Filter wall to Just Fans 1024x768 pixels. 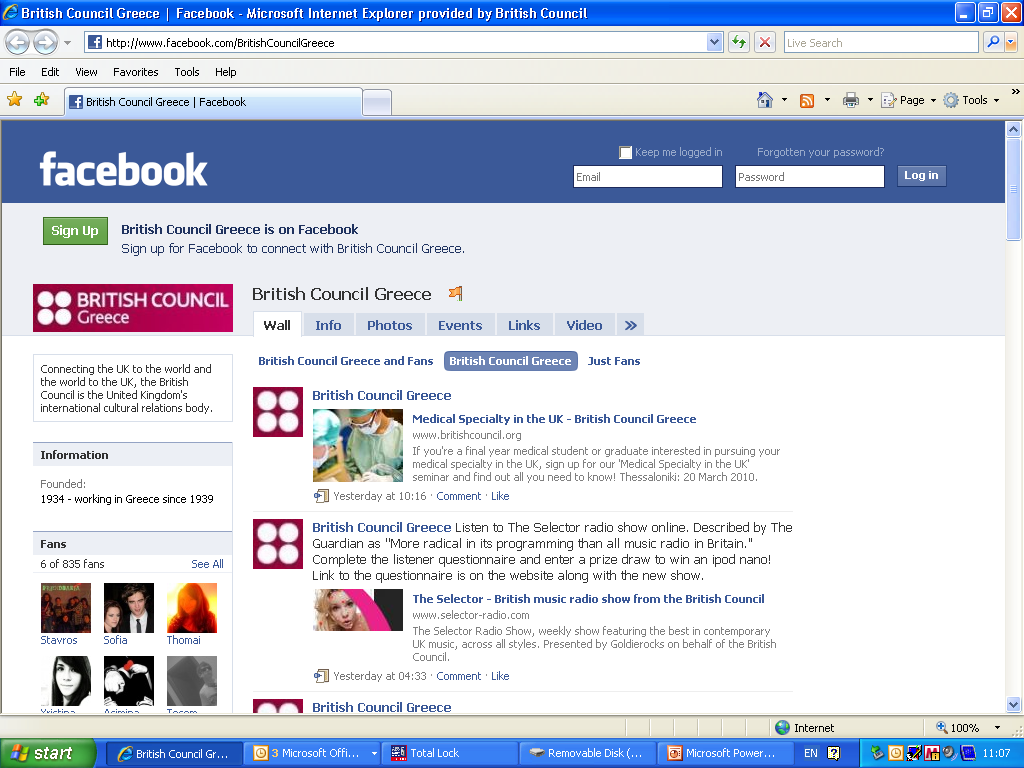pos(614,361)
